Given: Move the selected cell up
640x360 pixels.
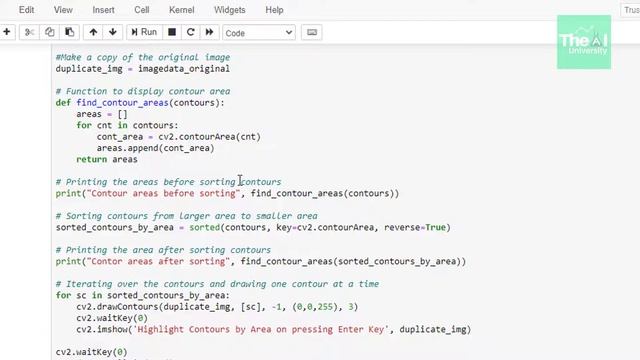Looking at the screenshot, I should click(93, 32).
